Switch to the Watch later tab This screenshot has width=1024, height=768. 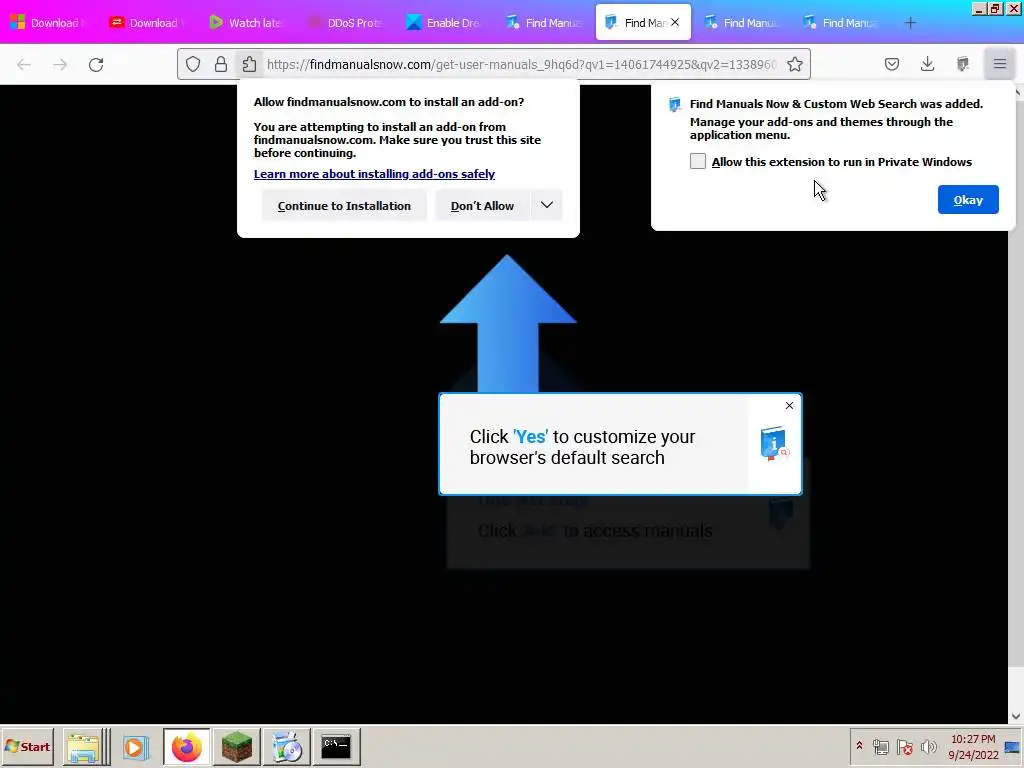(246, 23)
